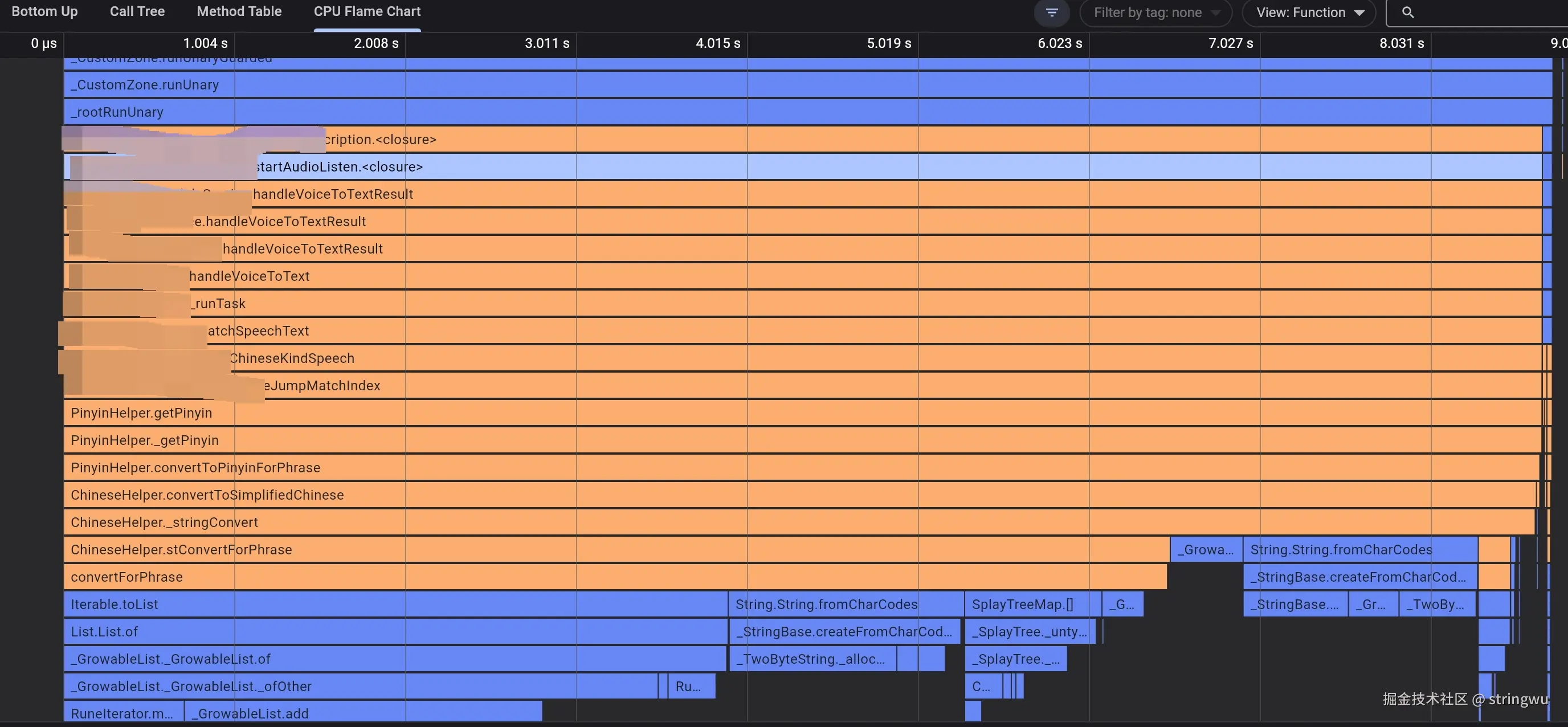Viewport: 1568px width, 727px height.
Task: Click the 4.015 s timeline marker
Action: tap(718, 43)
